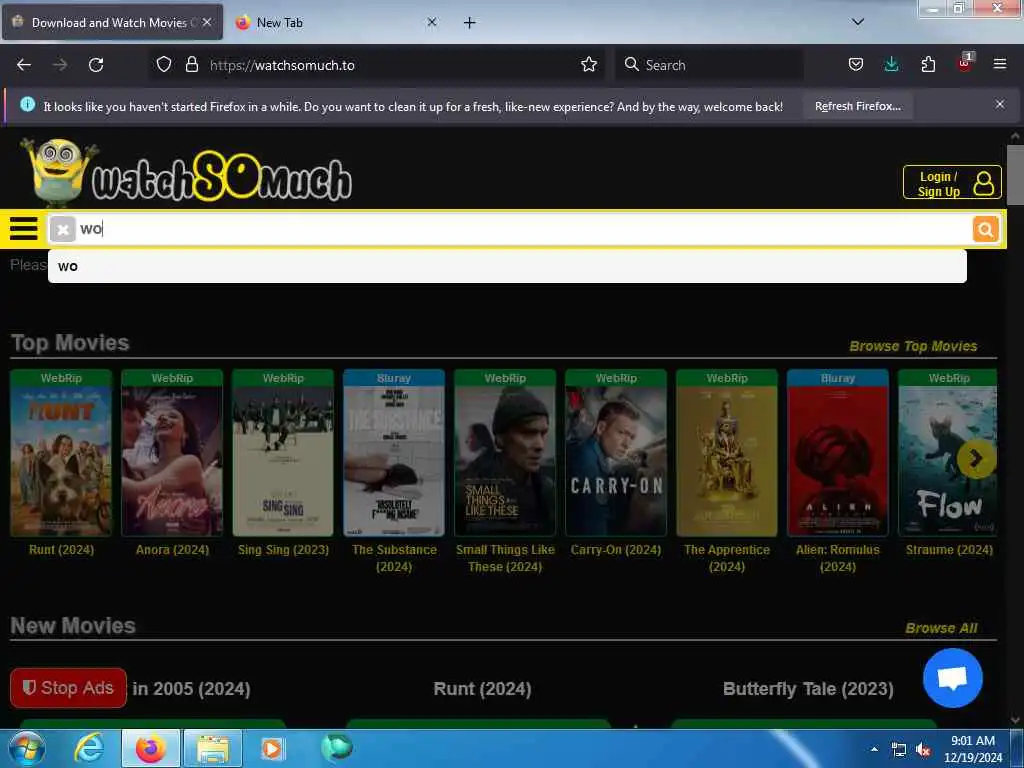Expand the list all tabs chevron
The image size is (1024, 768).
pyautogui.click(x=858, y=22)
